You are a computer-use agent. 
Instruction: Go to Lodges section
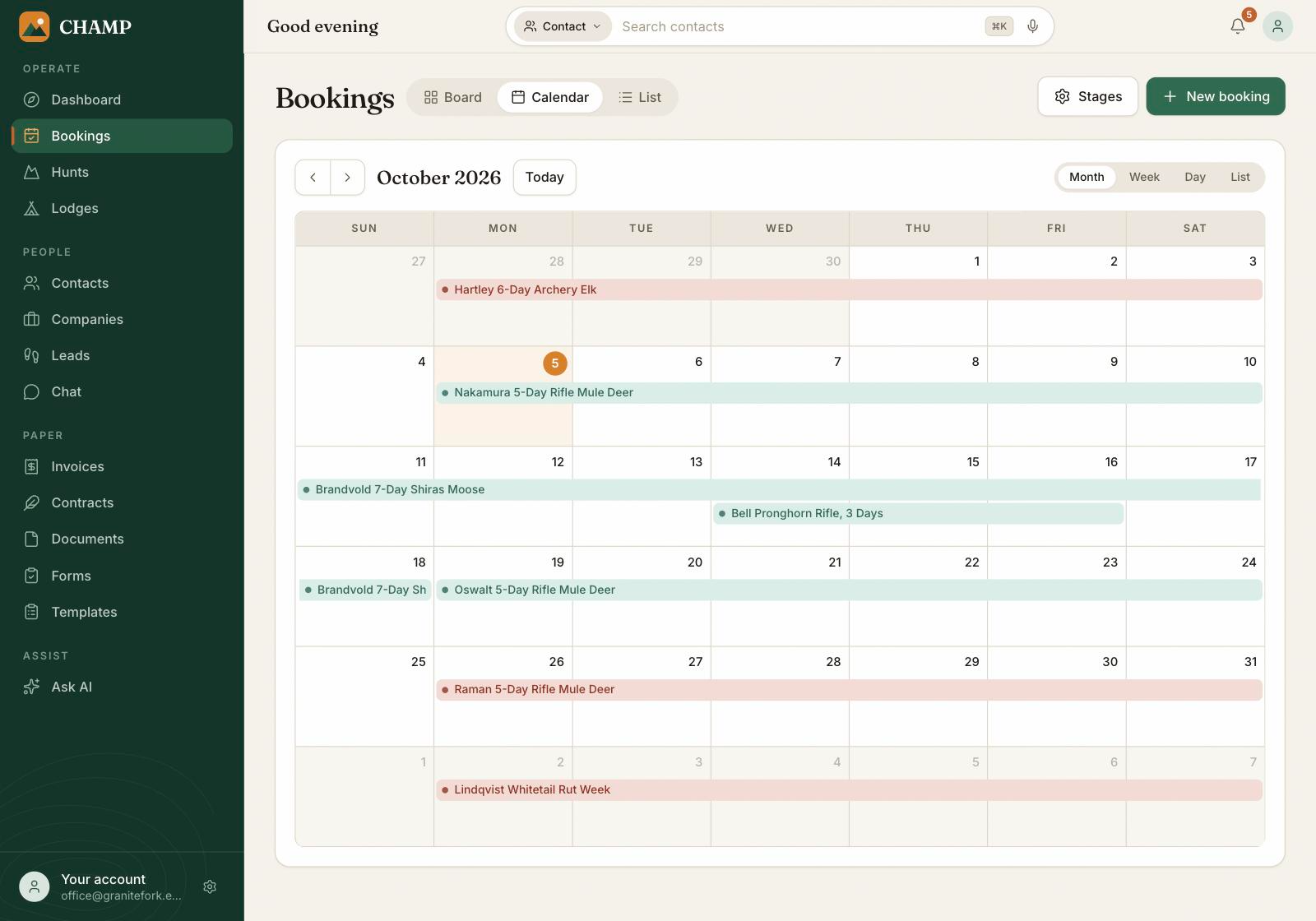(x=122, y=208)
